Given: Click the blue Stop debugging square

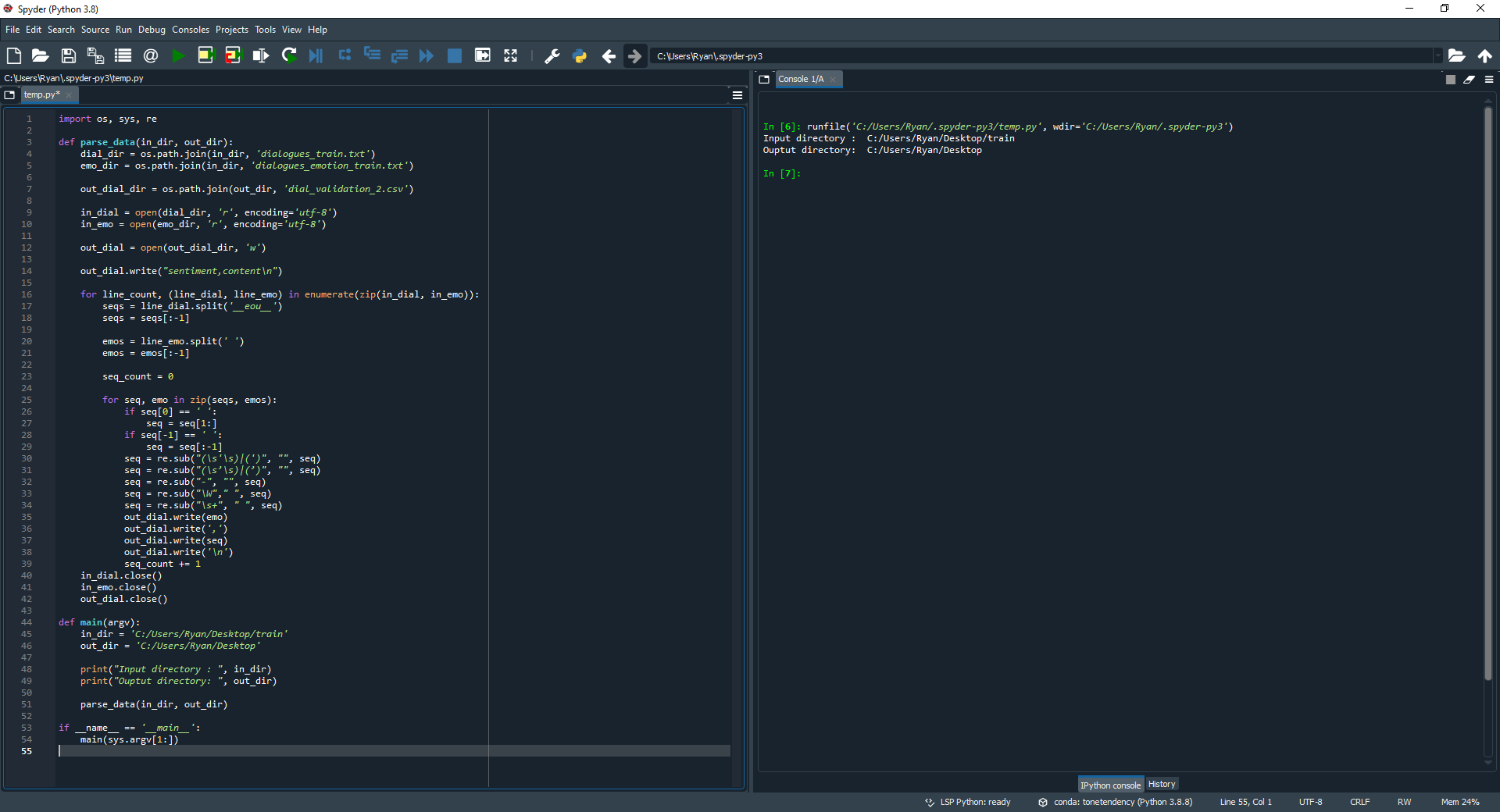Looking at the screenshot, I should pyautogui.click(x=454, y=55).
